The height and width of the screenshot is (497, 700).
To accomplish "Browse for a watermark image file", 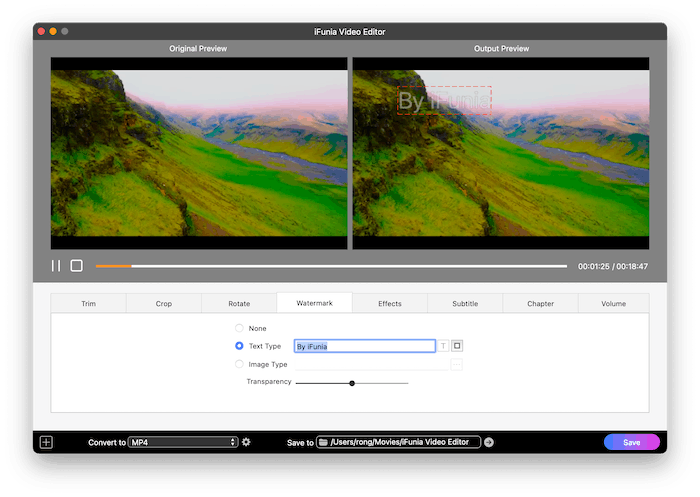I will click(457, 365).
